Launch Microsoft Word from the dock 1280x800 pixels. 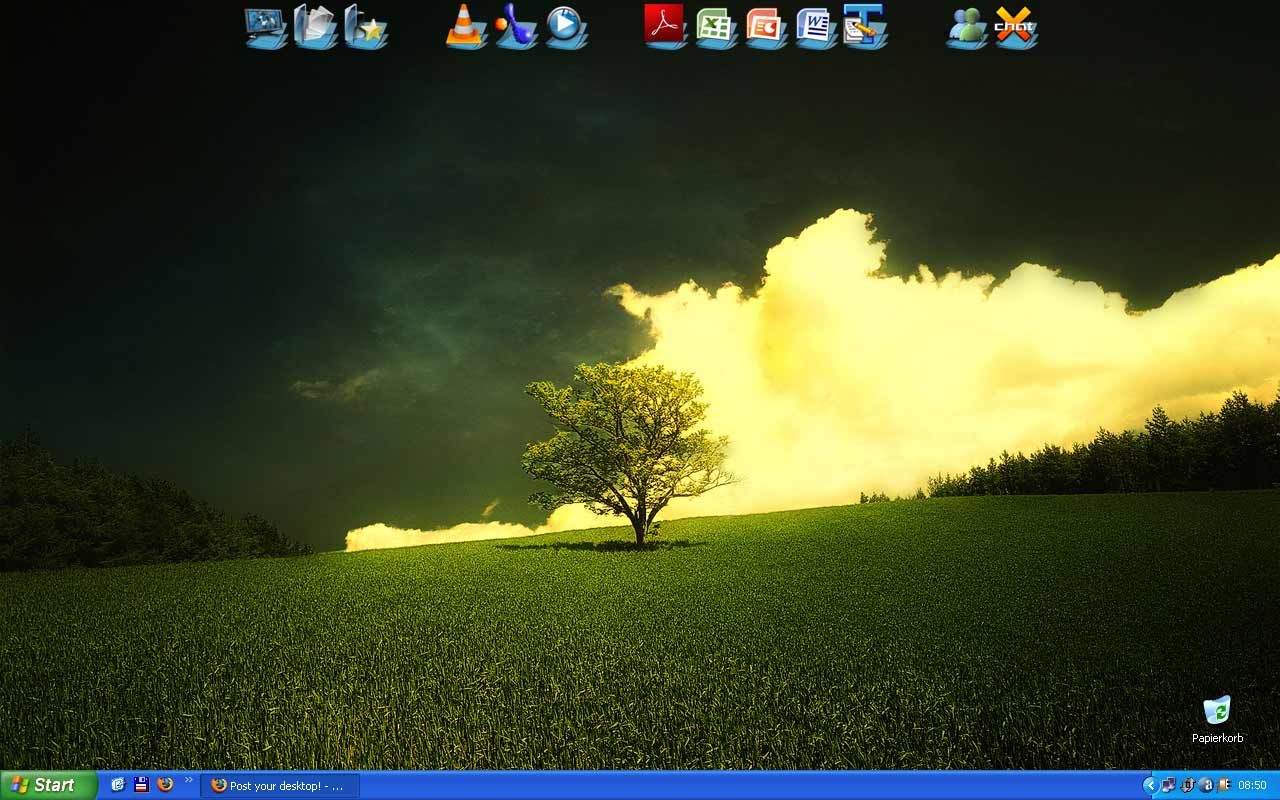pos(816,27)
